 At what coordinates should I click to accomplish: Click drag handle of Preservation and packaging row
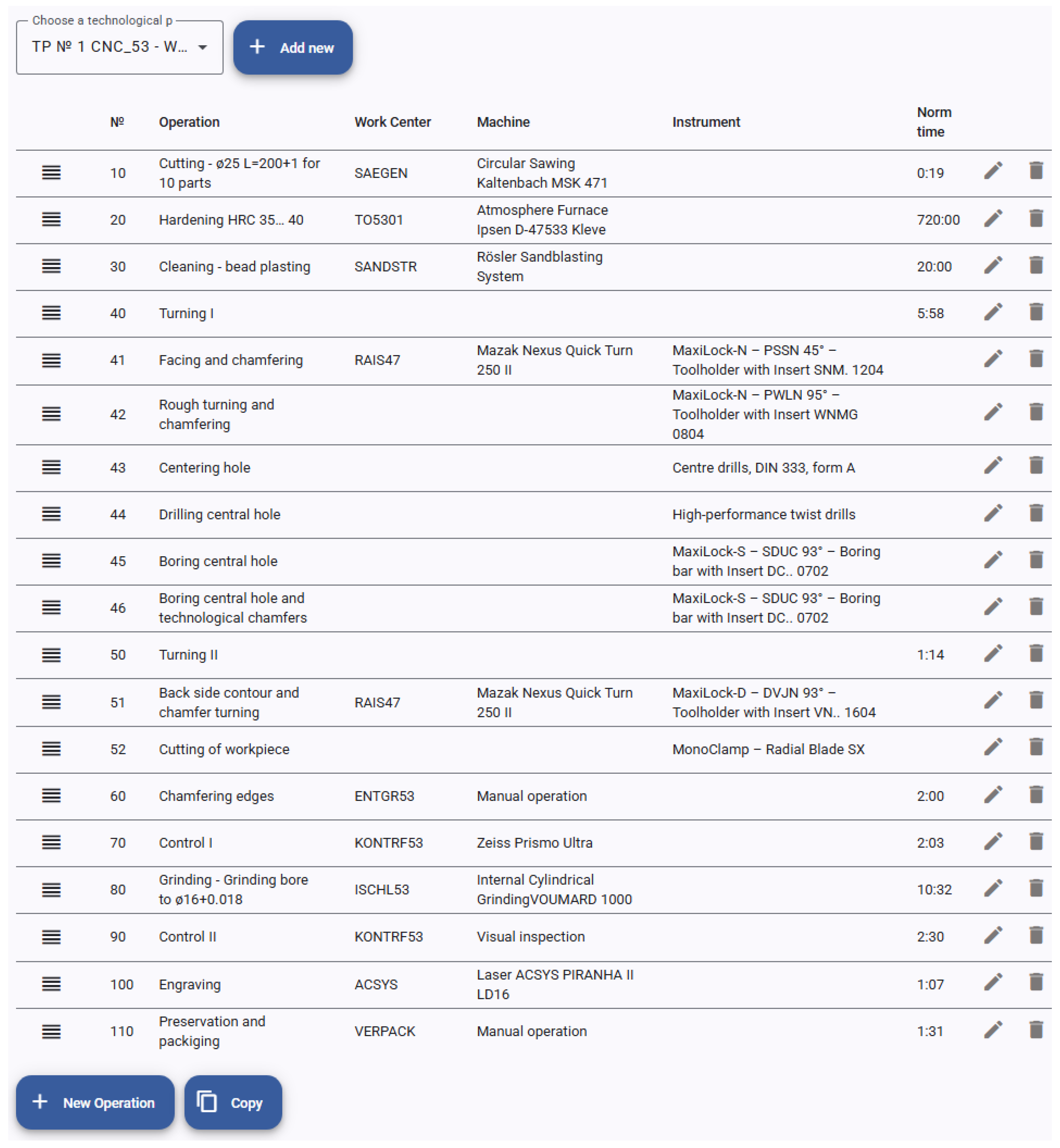51,1032
